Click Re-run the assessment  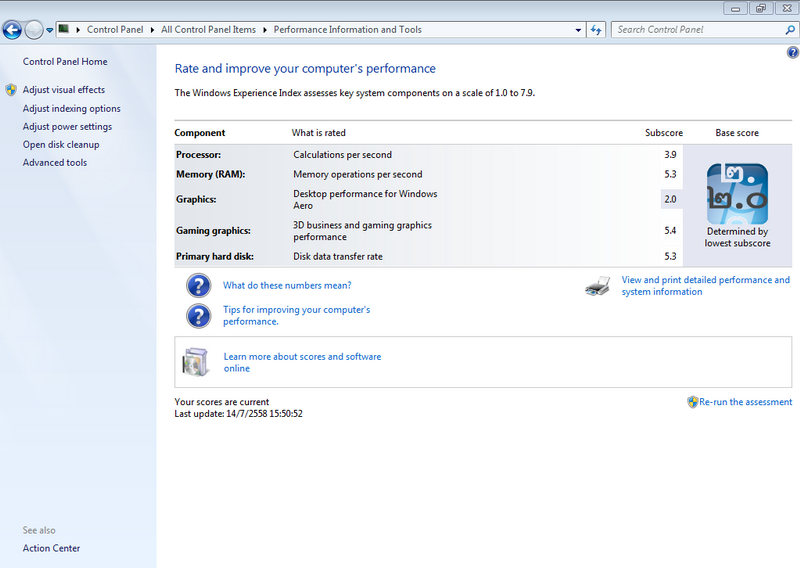[x=745, y=402]
